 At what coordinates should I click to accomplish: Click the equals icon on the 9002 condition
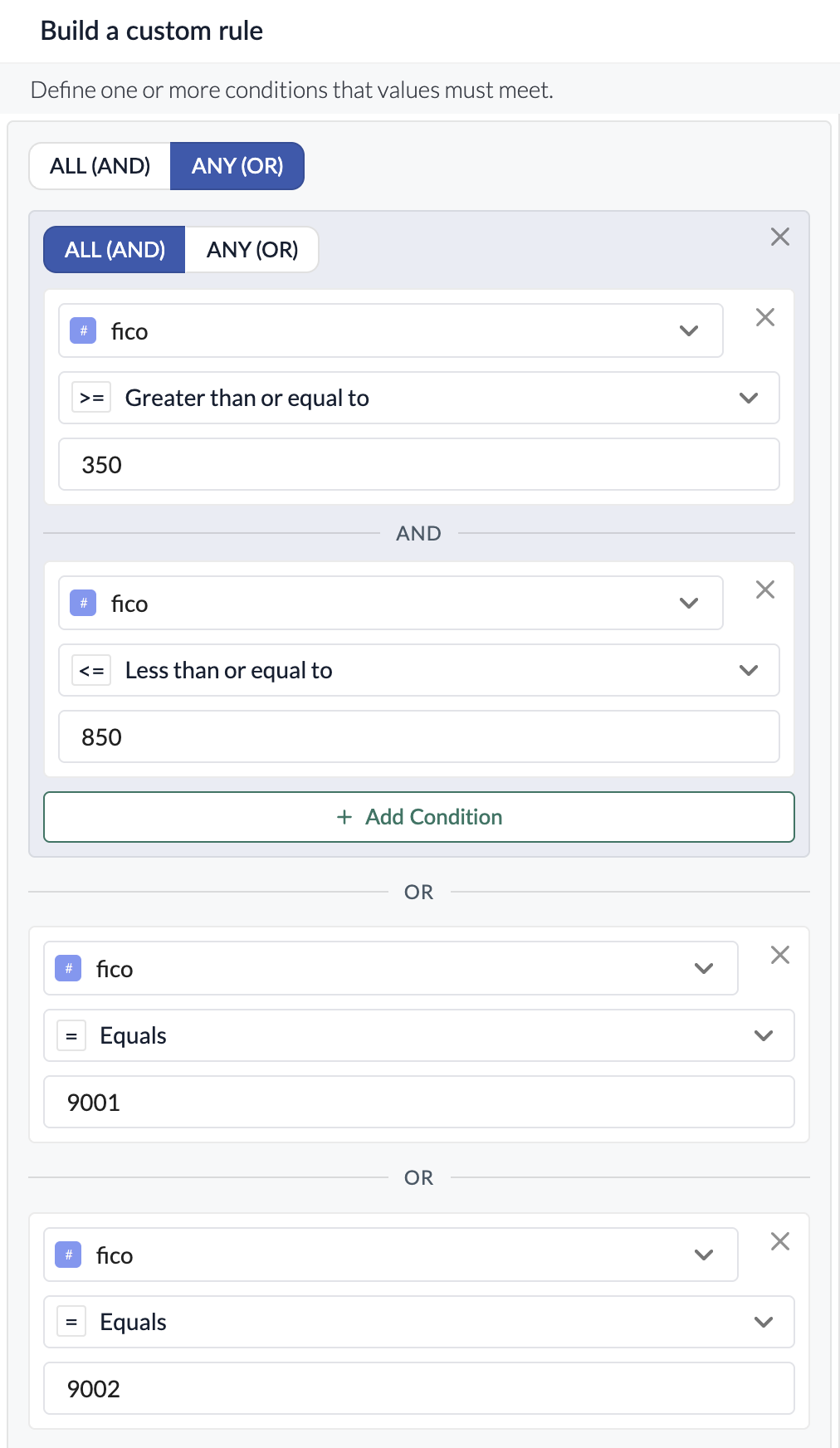tap(71, 1322)
